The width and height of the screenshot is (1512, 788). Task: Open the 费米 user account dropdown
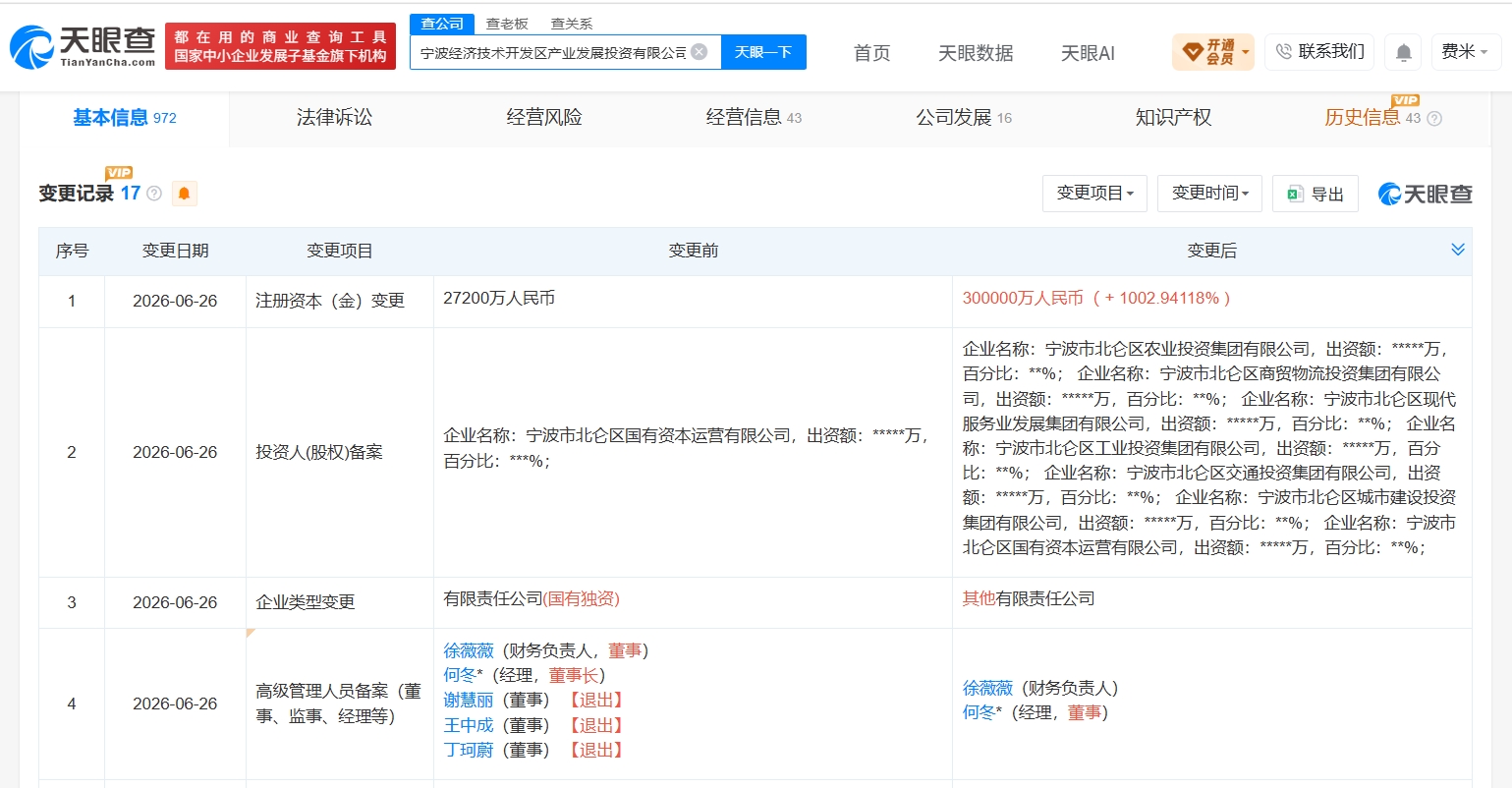coord(1464,52)
